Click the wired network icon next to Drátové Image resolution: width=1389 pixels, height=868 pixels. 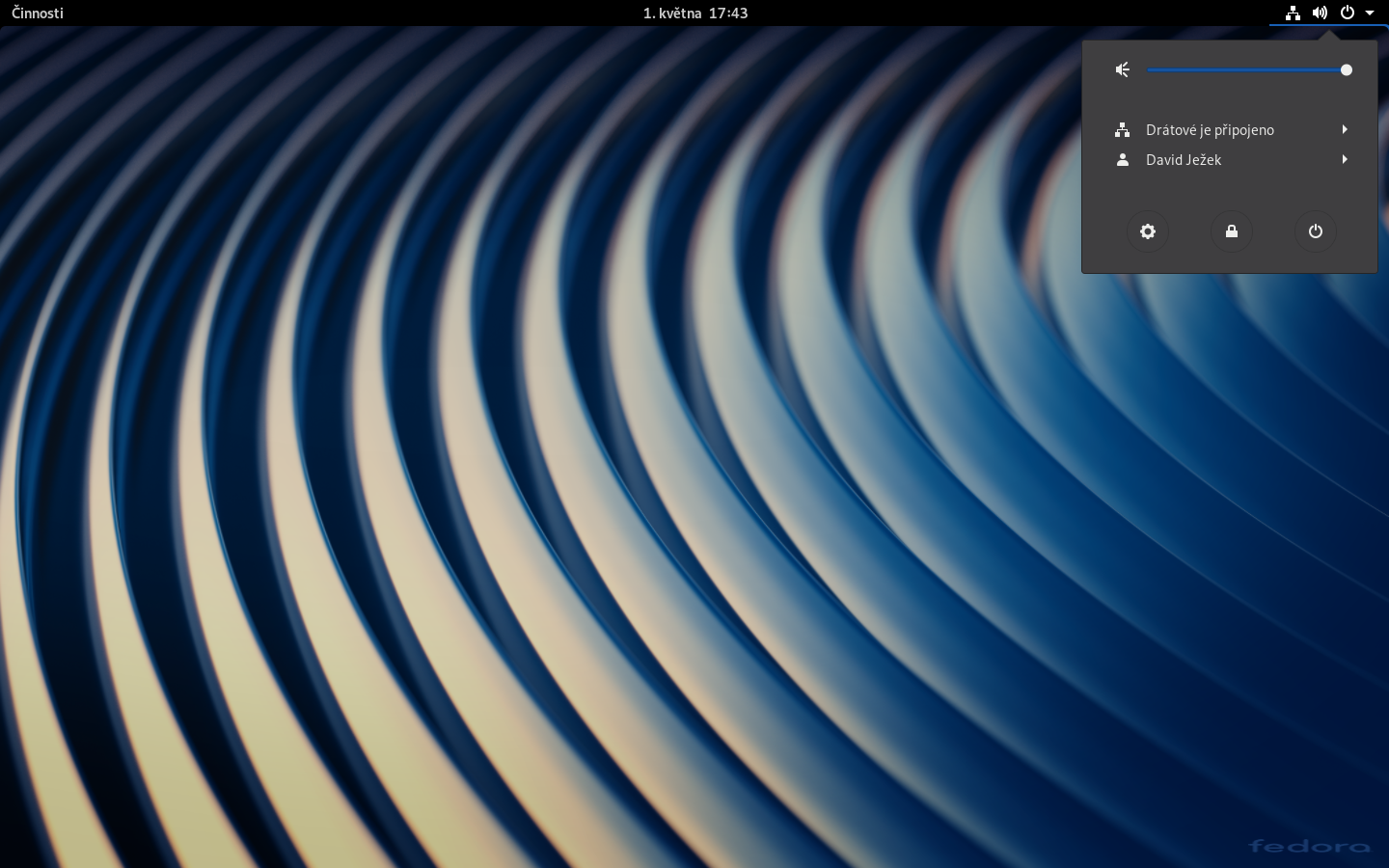1123,129
